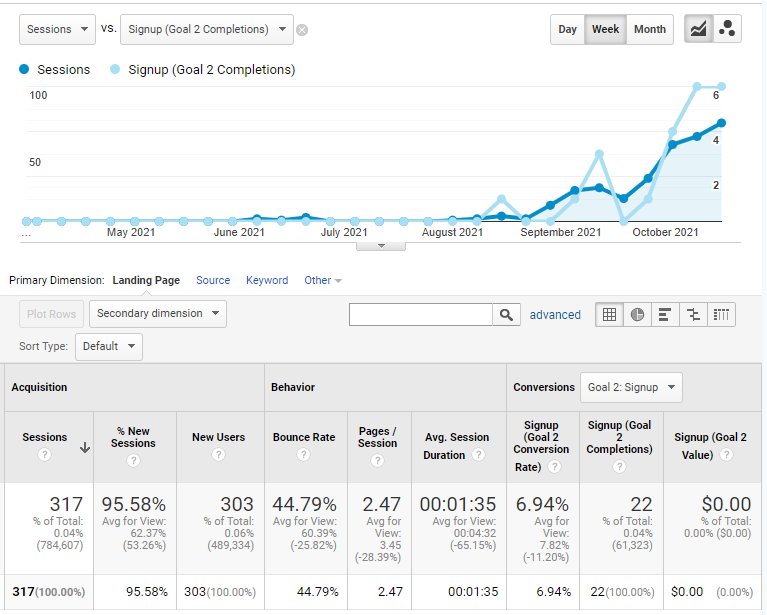Switch to motion chart bubbles icon
This screenshot has width=767, height=615.
[727, 29]
